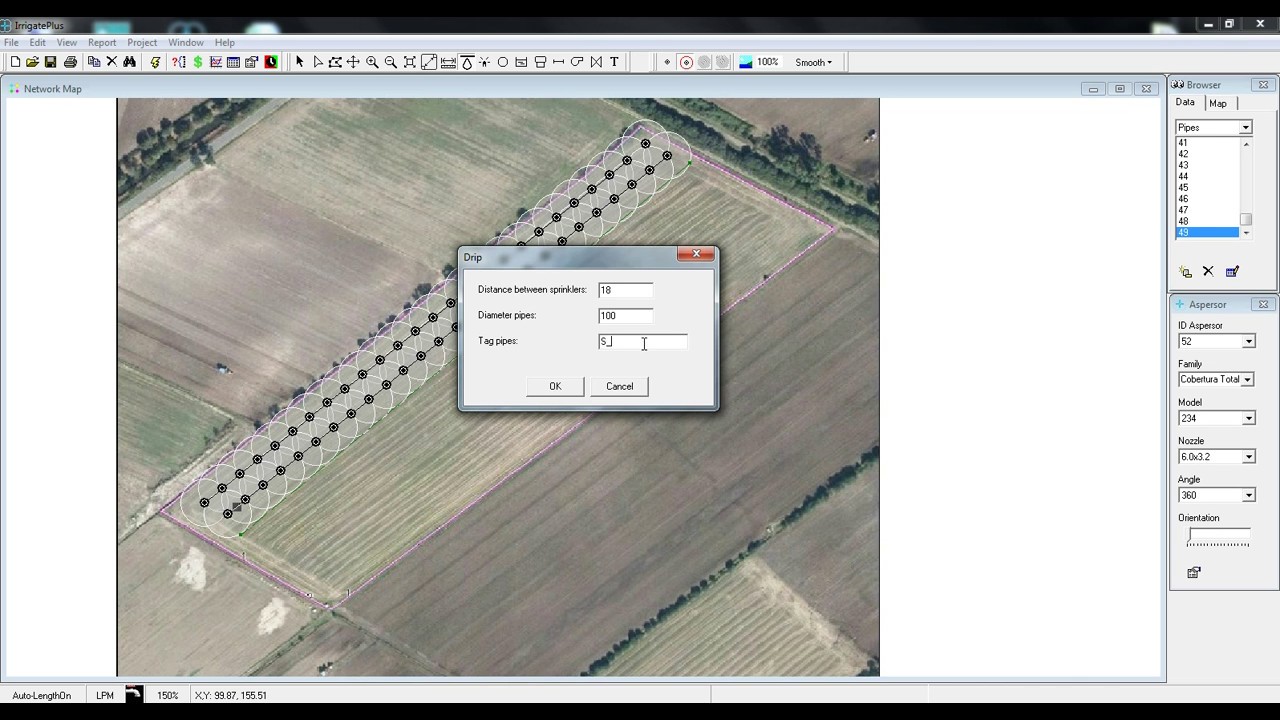Select pipe 41 in Browser list
Image resolution: width=1280 pixels, height=720 pixels.
click(1207, 143)
